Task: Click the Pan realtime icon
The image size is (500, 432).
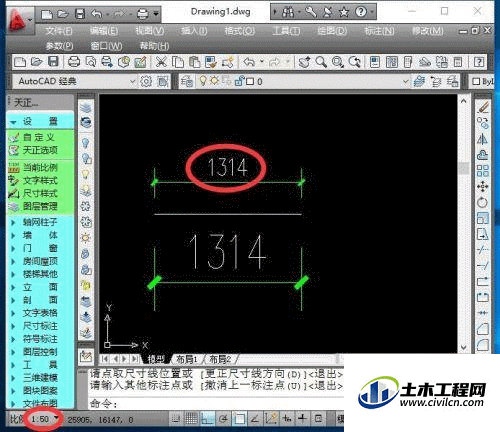Action: coord(304,62)
